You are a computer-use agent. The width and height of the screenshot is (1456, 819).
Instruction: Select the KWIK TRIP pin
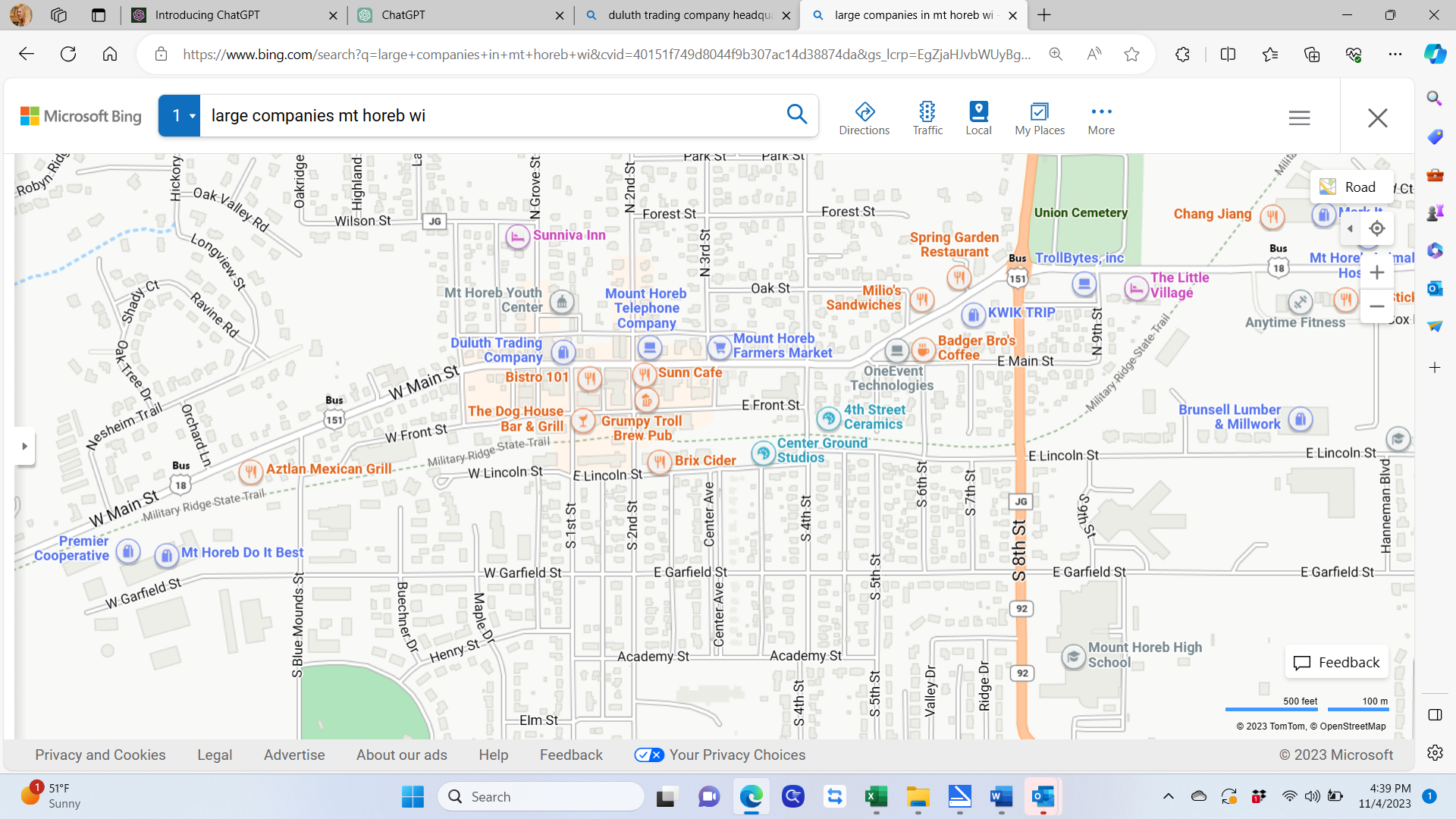click(x=973, y=314)
